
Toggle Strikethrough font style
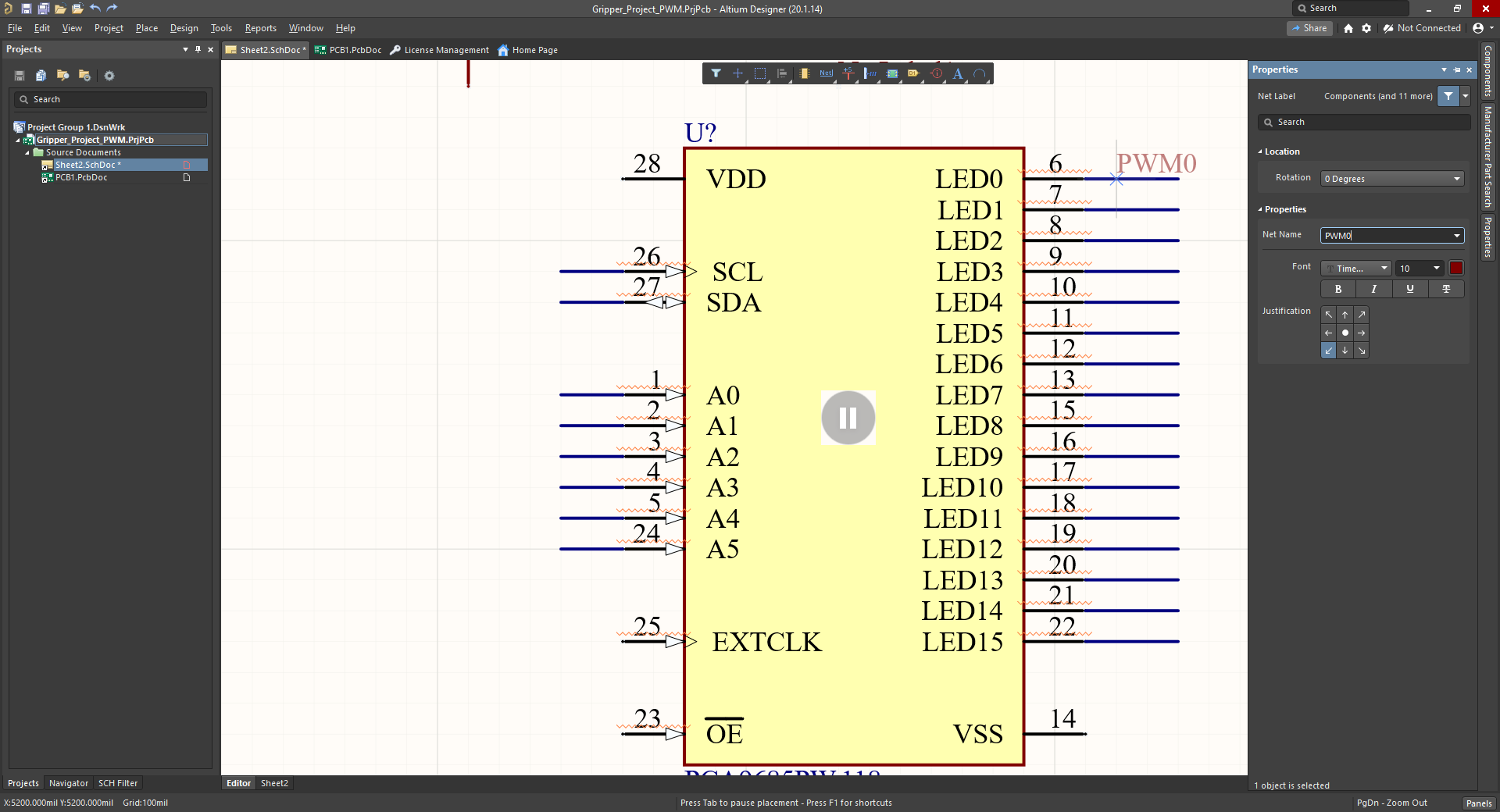coord(1446,289)
